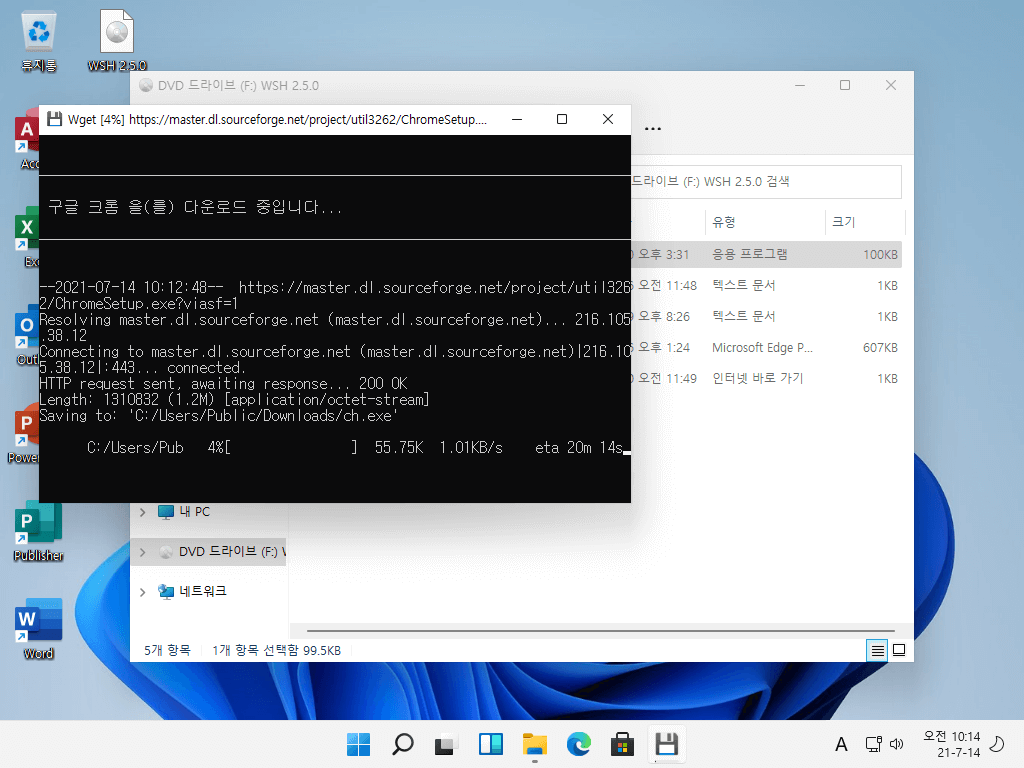The image size is (1024, 768).
Task: Select DVD 드라이브 (F:) in navigation pane
Action: coord(222,552)
